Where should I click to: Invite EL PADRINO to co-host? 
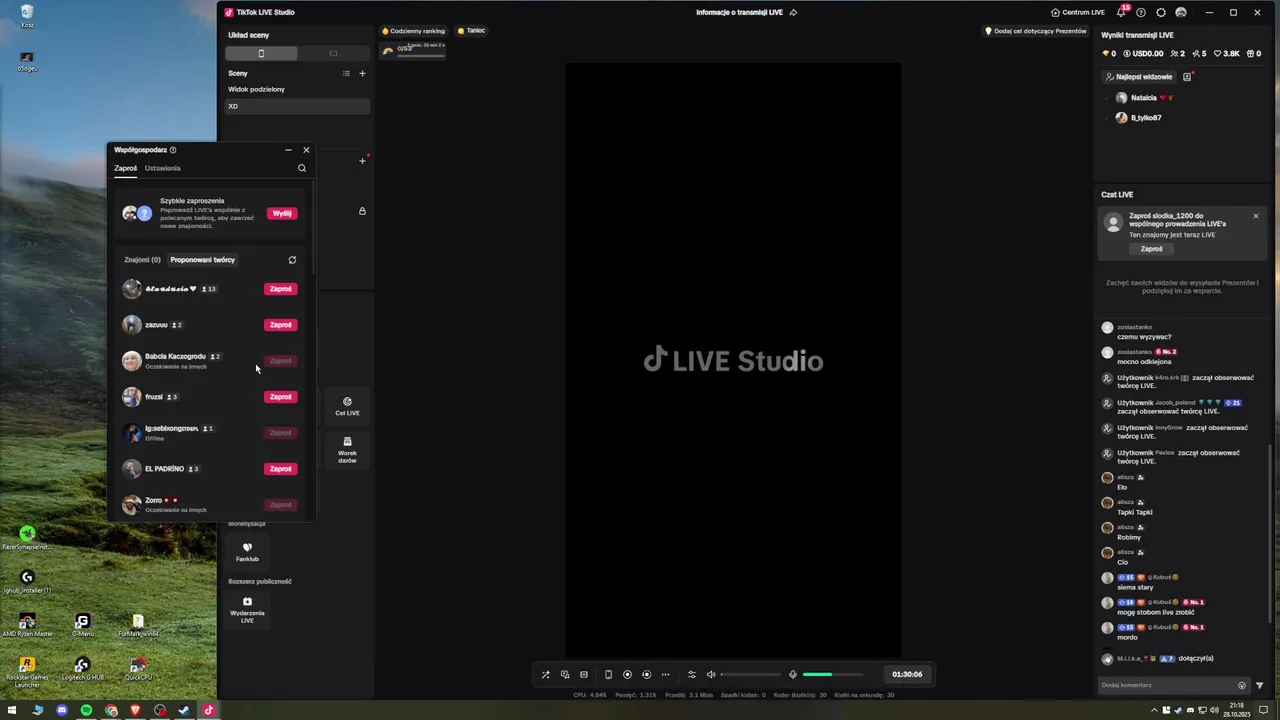(x=280, y=469)
